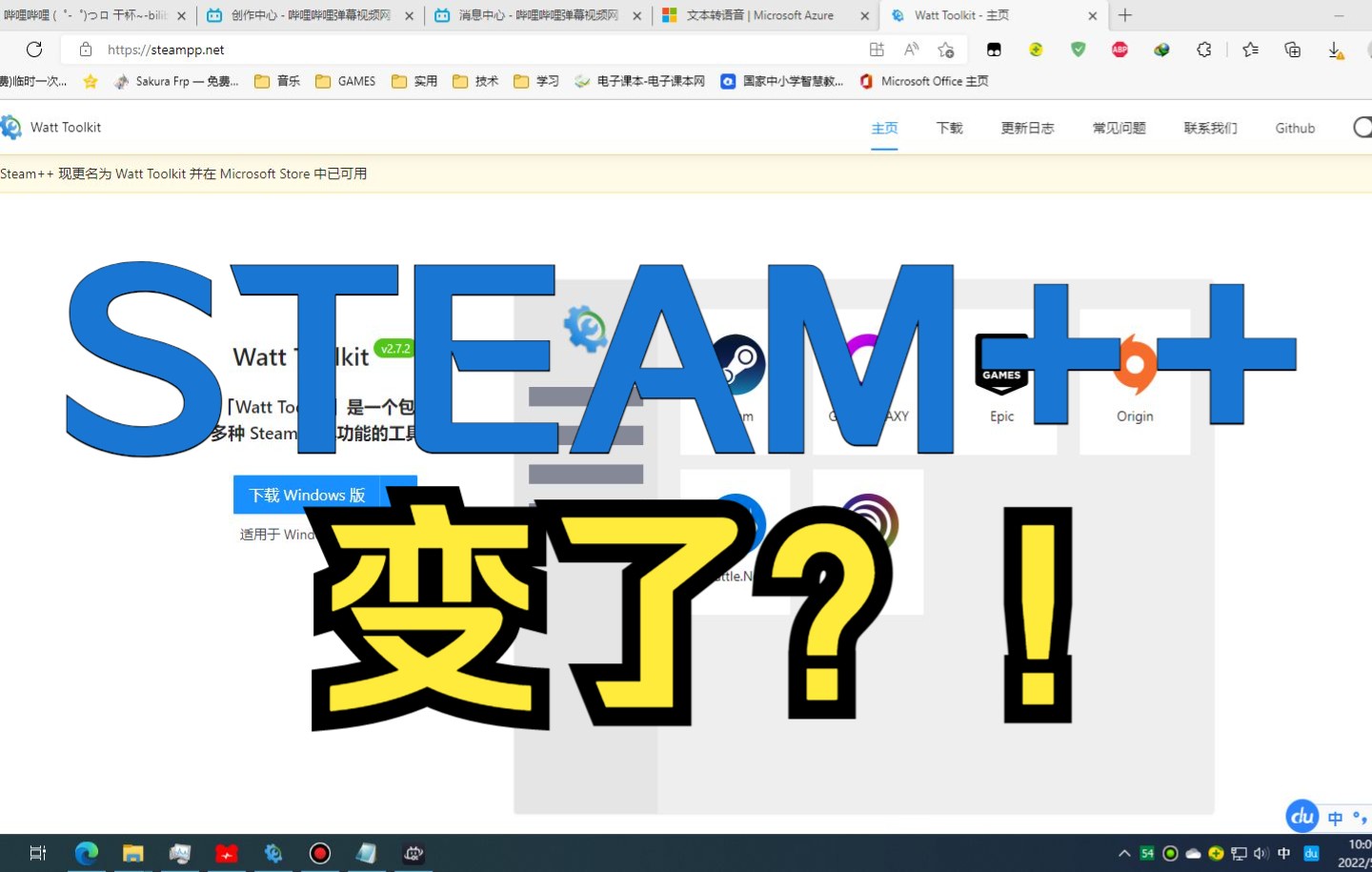1372x872 pixels.
Task: Click the volume icon in system tray
Action: 1261,853
